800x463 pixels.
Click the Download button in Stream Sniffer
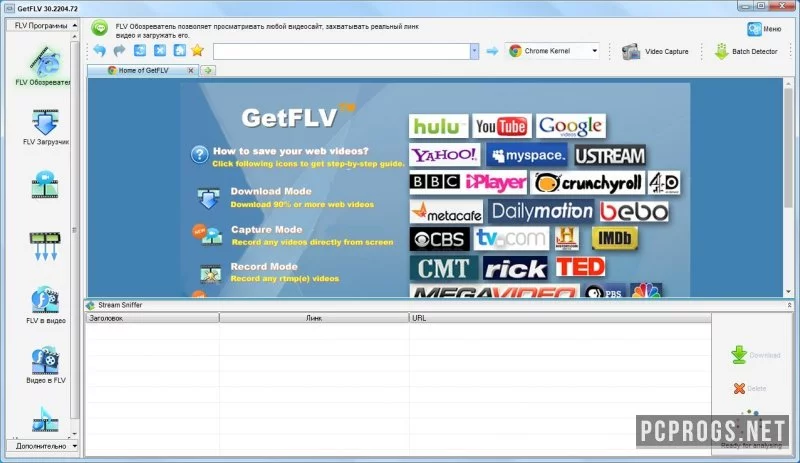coord(756,355)
